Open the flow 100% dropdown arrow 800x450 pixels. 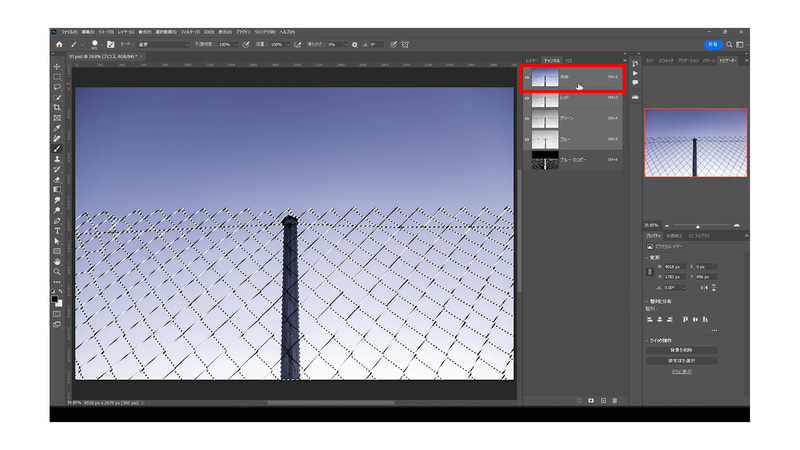288,45
